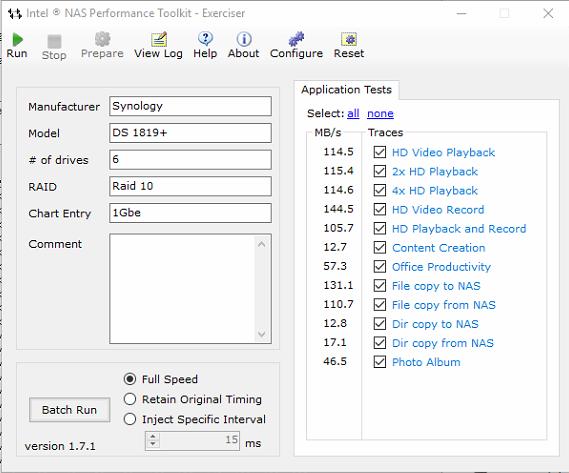Select Retain Original Timing radio button
Image resolution: width=569 pixels, height=473 pixels.
[x=130, y=399]
